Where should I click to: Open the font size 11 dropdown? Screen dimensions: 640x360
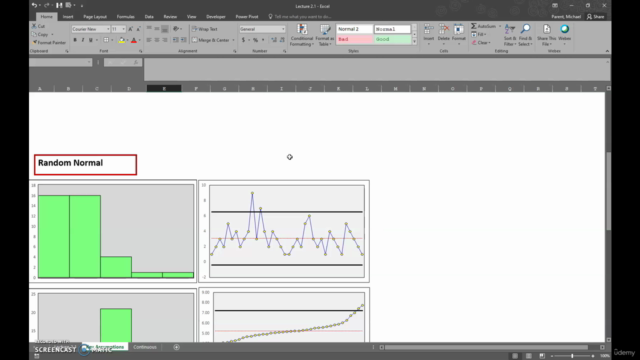click(123, 29)
